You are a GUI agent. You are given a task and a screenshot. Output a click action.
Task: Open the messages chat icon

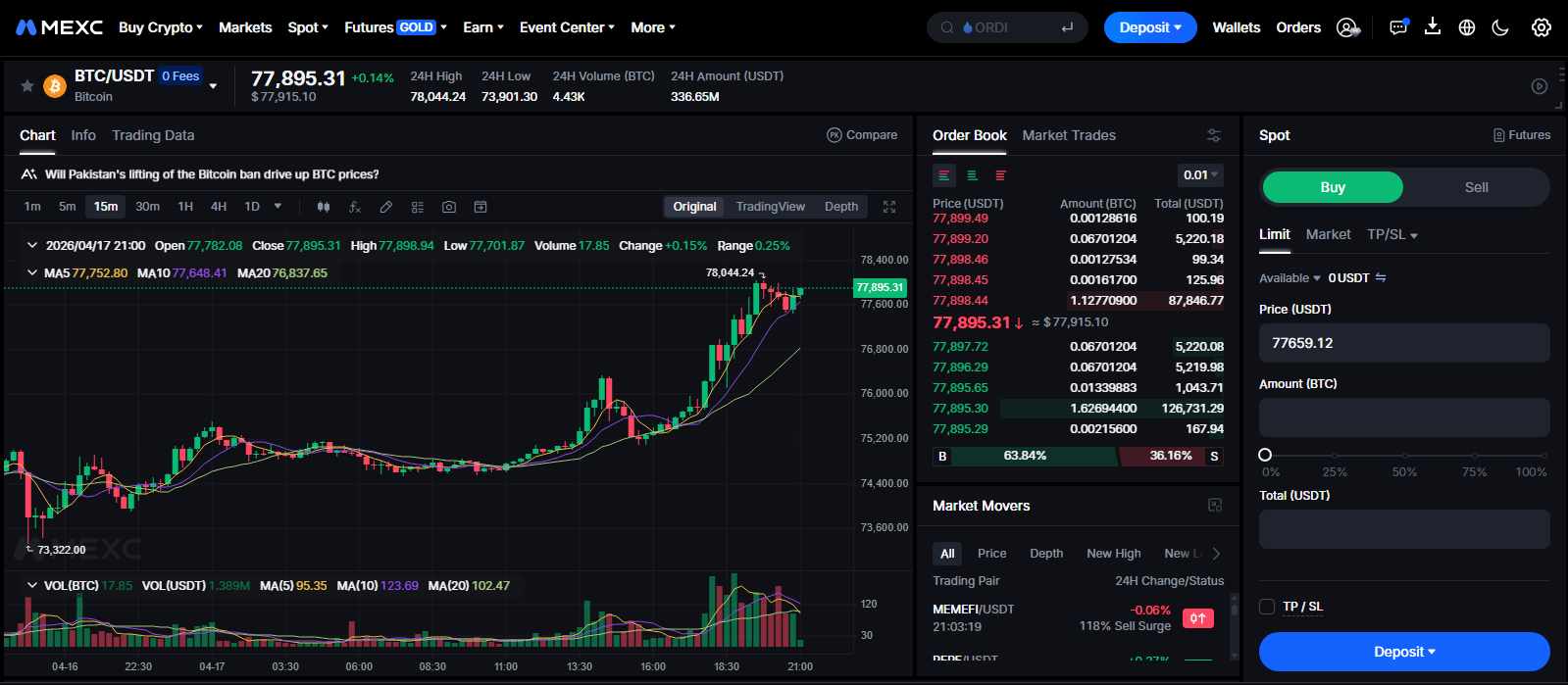pyautogui.click(x=1399, y=27)
